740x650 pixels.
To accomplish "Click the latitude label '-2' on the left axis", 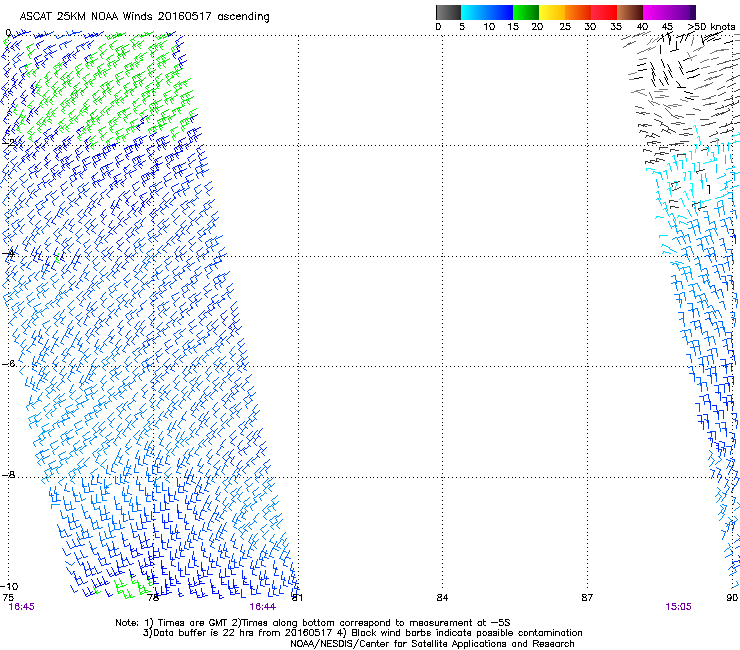I will [9, 143].
